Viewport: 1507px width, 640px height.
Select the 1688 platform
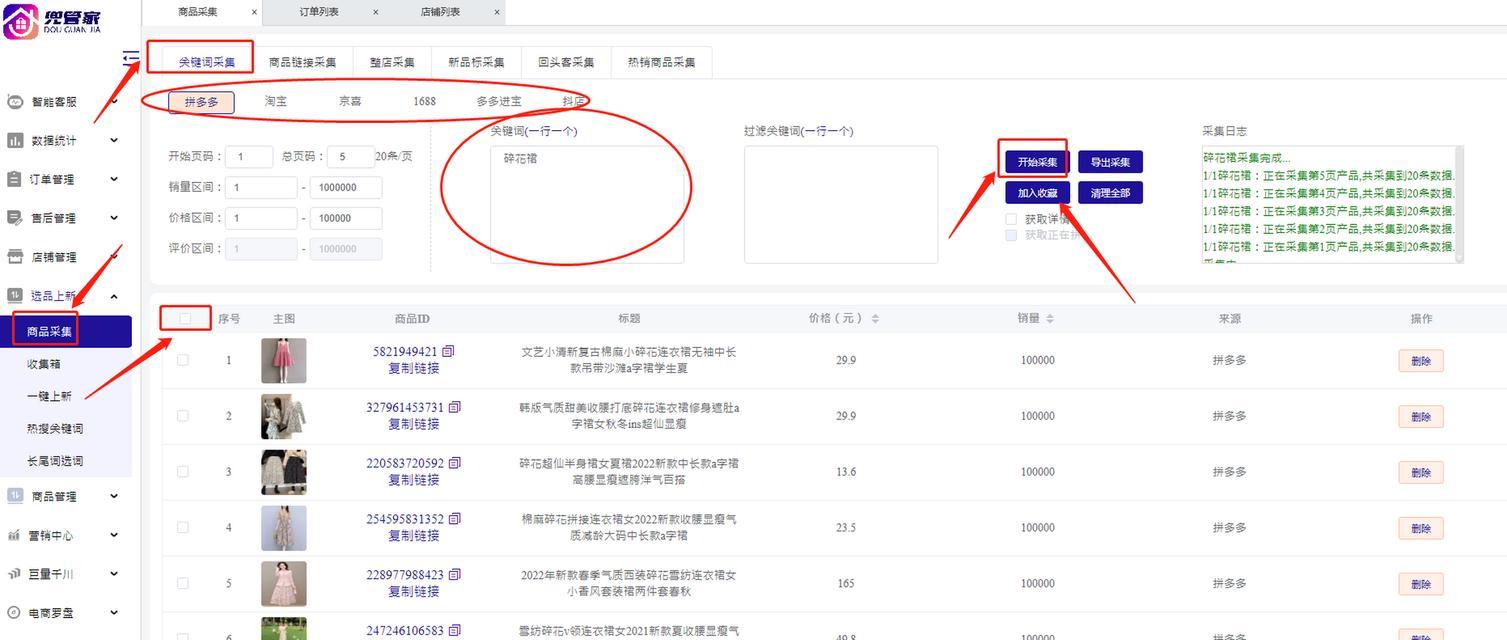click(x=424, y=102)
